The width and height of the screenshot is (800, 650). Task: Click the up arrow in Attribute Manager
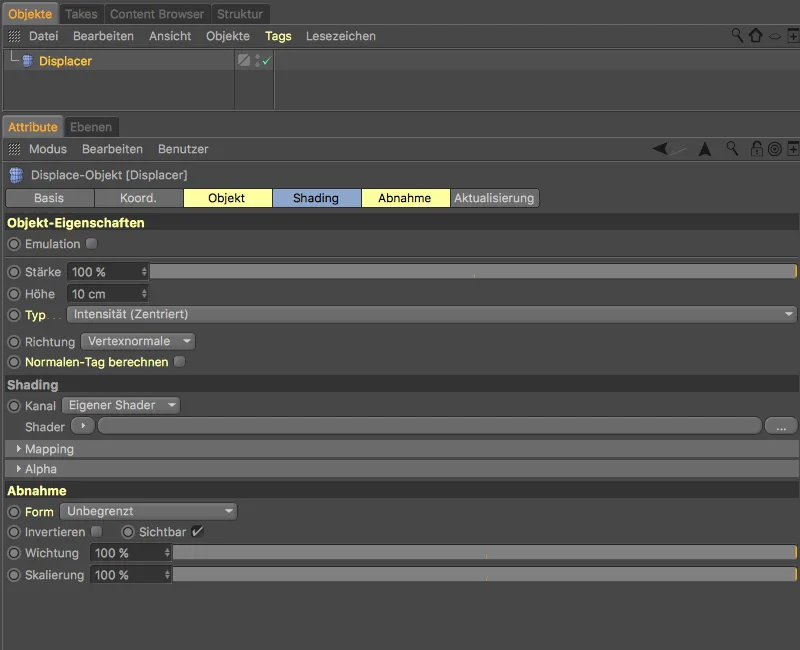(705, 149)
